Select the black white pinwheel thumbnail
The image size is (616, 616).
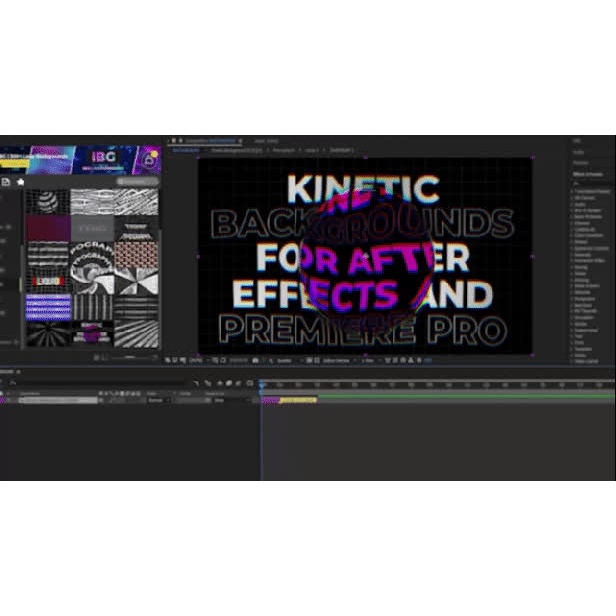(136, 280)
